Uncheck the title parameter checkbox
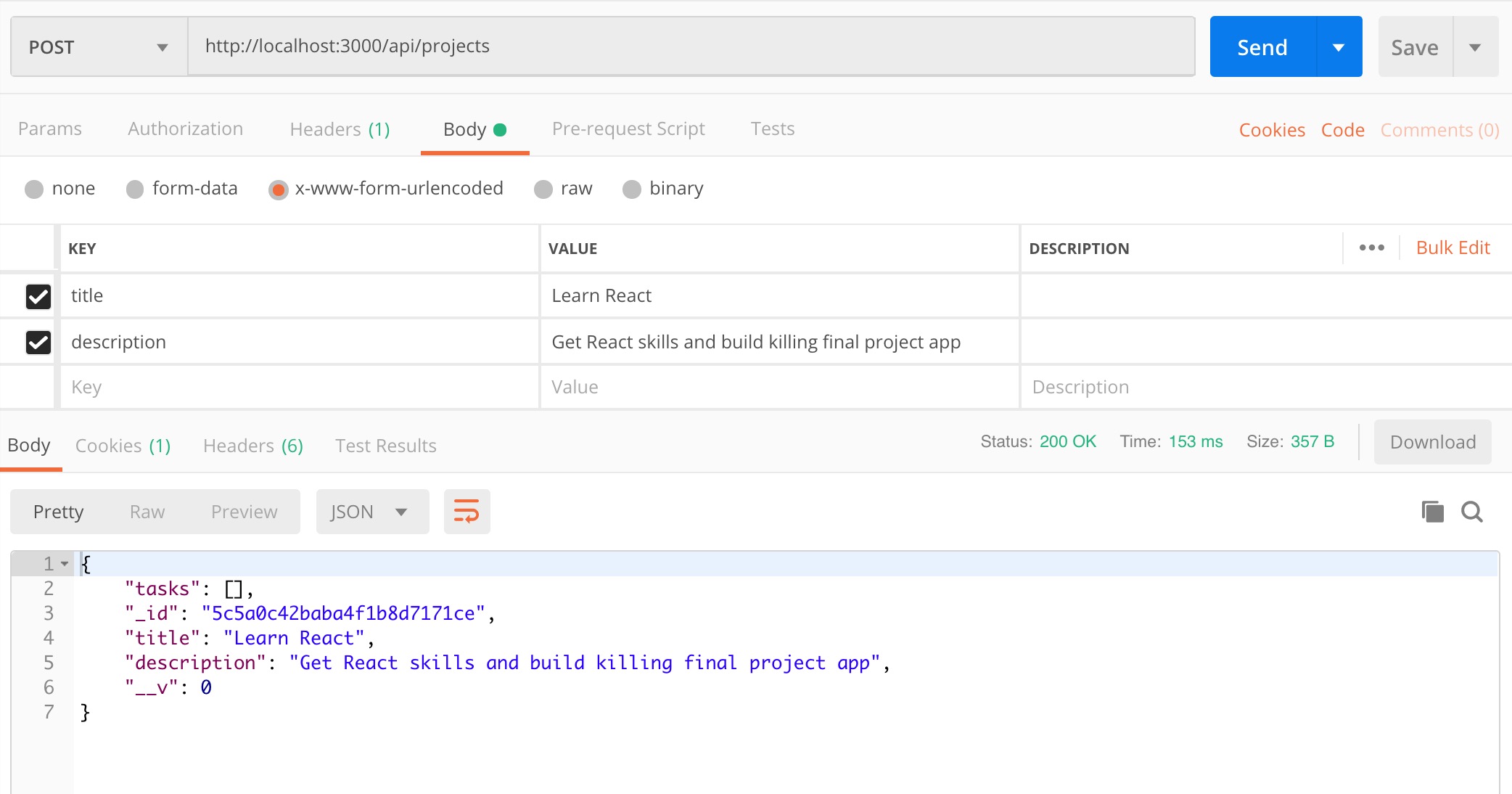 (38, 296)
